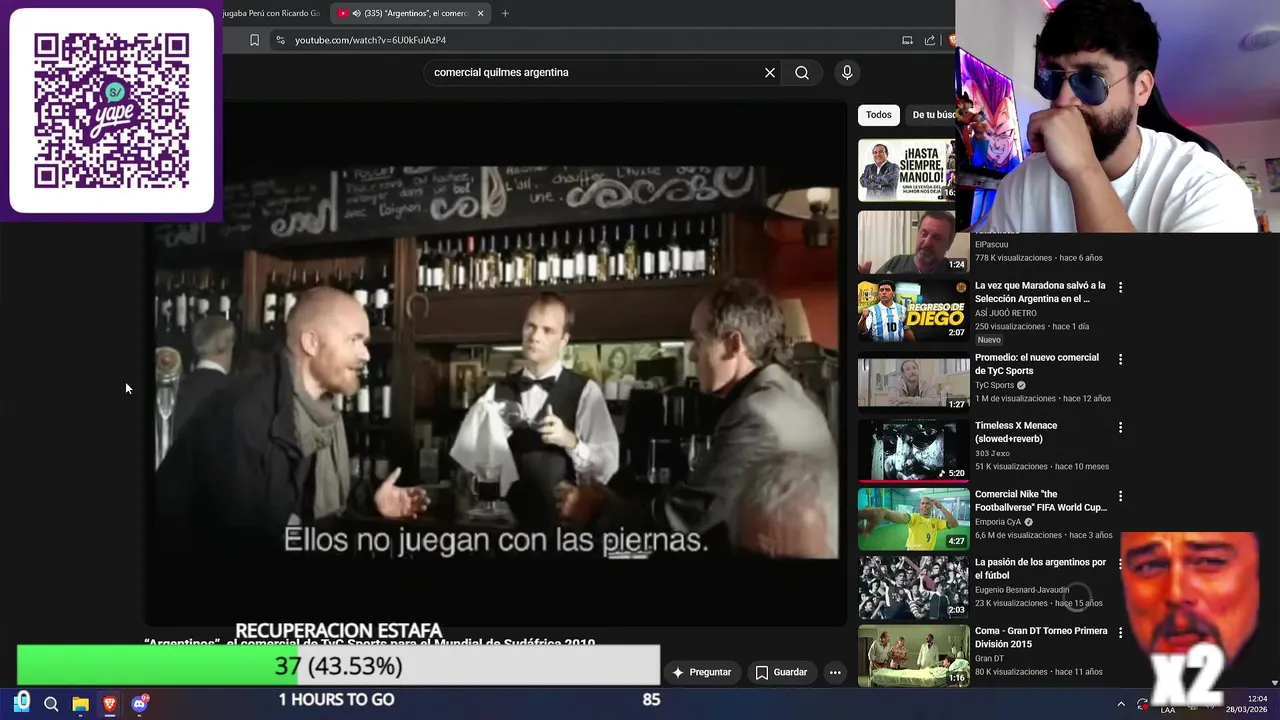Open the Promedio comercial thumbnail

pyautogui.click(x=913, y=381)
